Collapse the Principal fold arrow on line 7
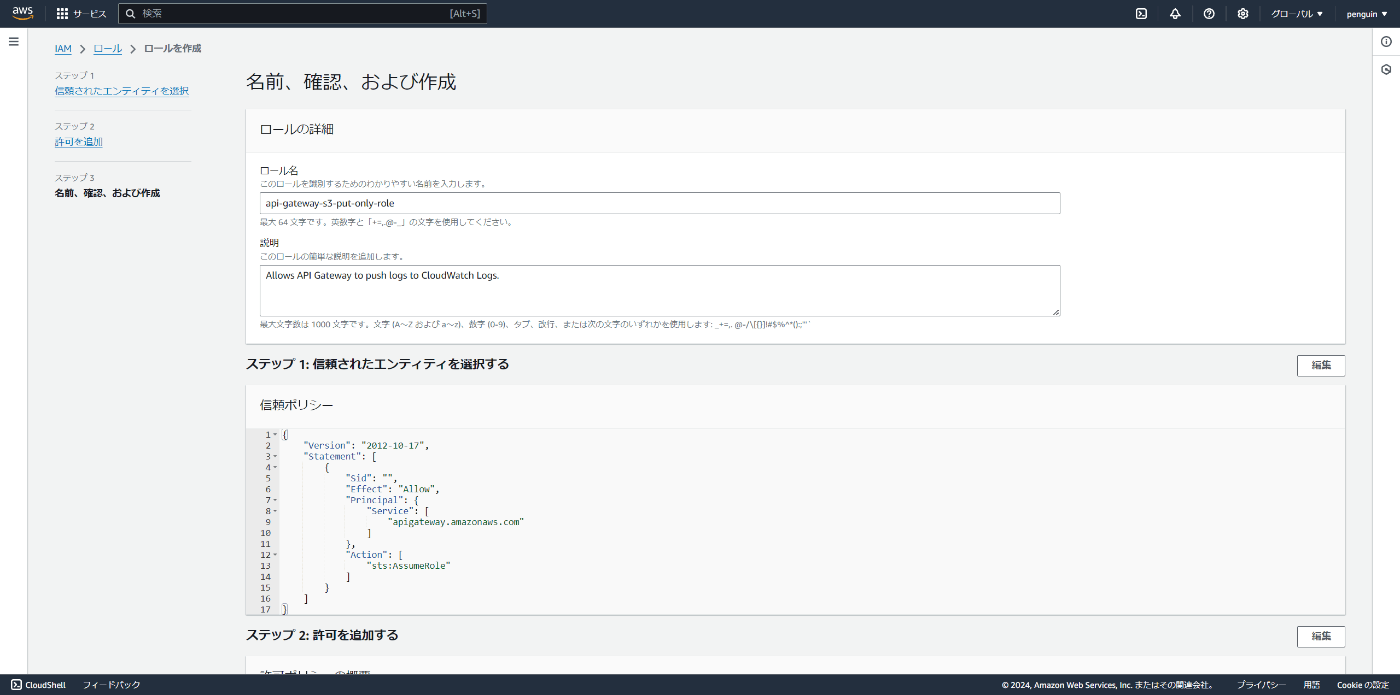 [x=275, y=500]
